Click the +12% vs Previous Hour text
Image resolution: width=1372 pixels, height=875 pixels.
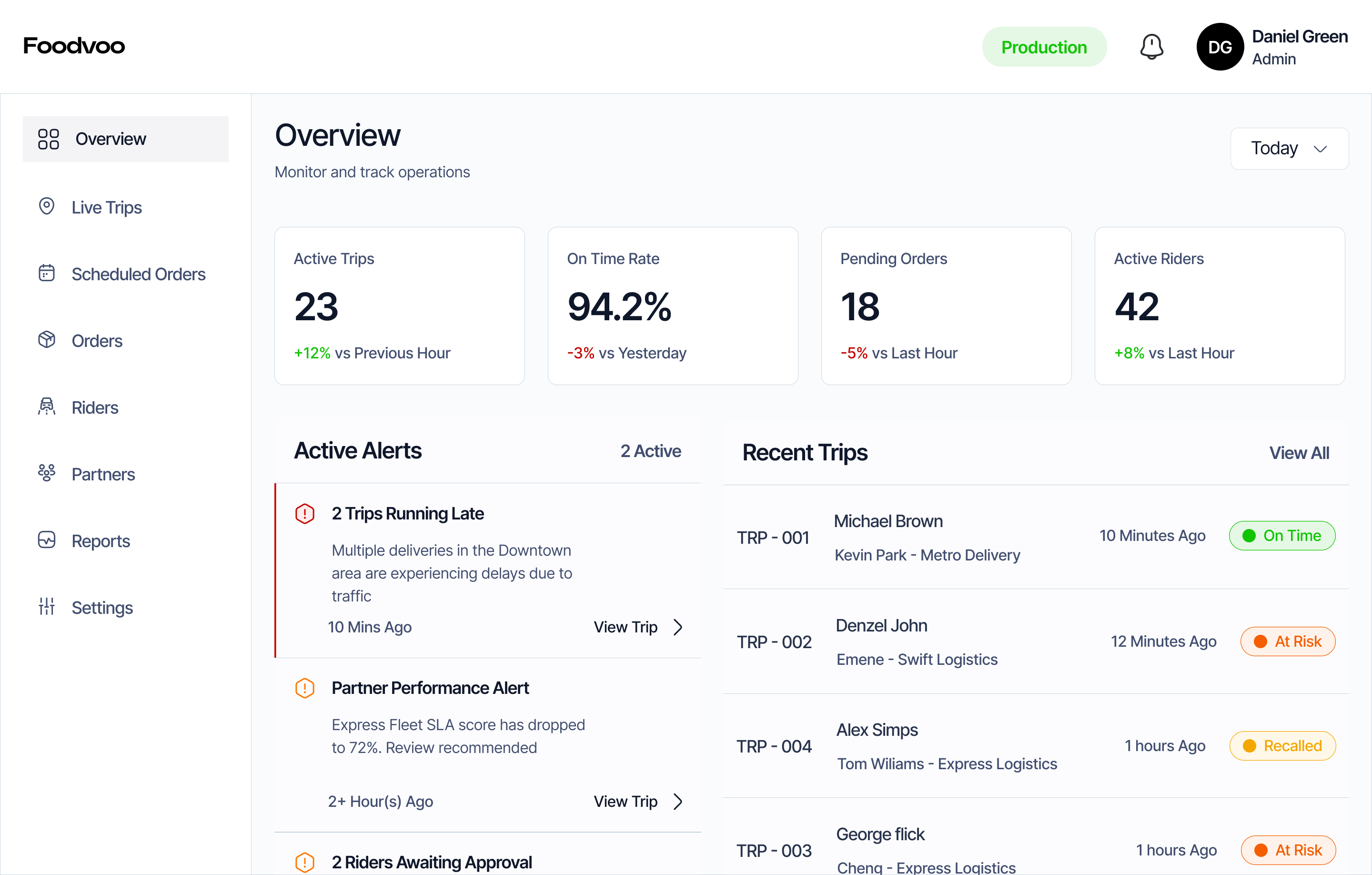(x=372, y=353)
